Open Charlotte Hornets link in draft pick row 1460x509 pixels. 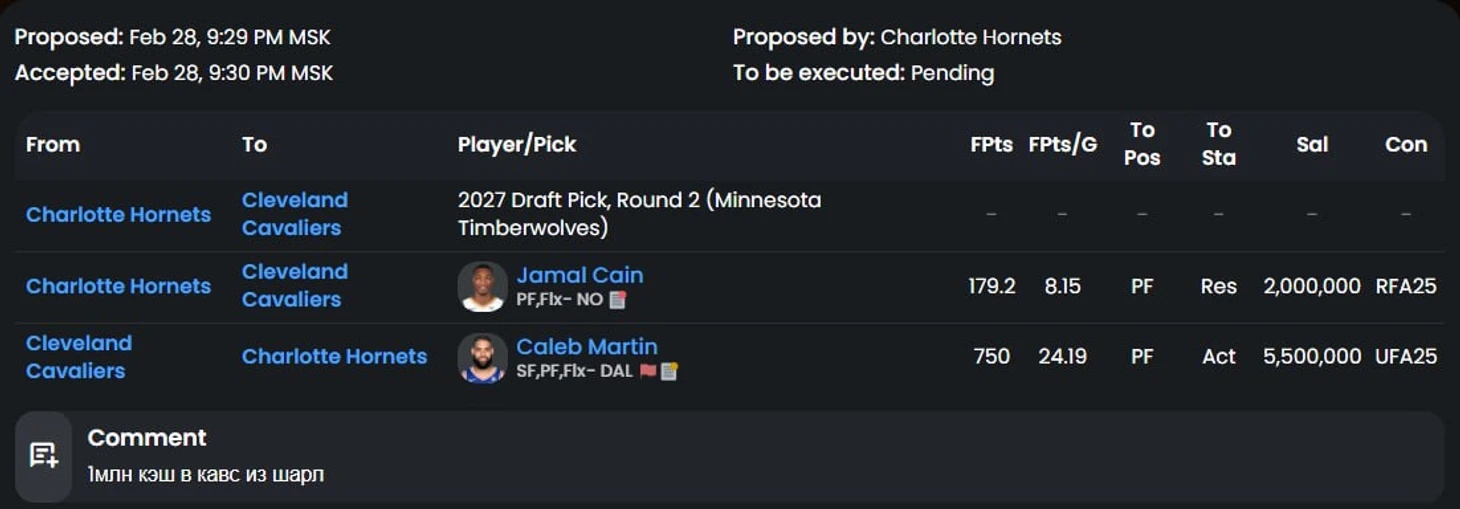tap(118, 214)
